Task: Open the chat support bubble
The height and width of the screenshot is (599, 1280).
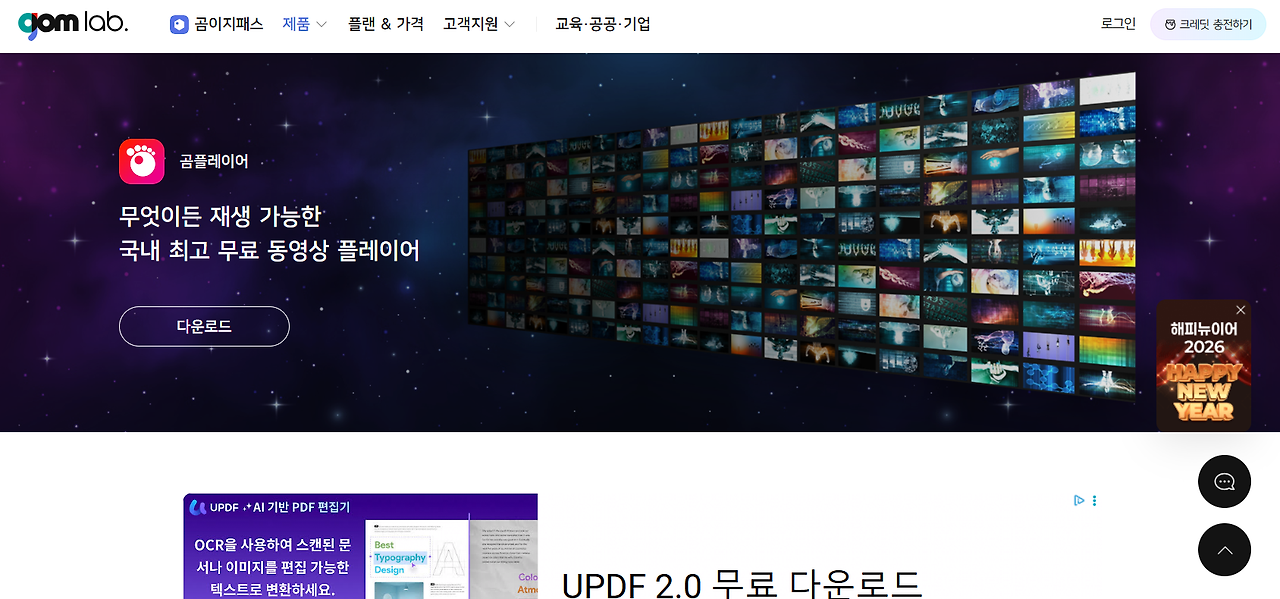Action: point(1224,481)
